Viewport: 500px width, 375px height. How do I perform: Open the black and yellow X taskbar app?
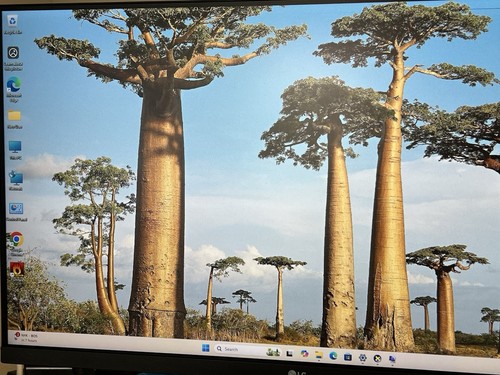tap(377, 358)
